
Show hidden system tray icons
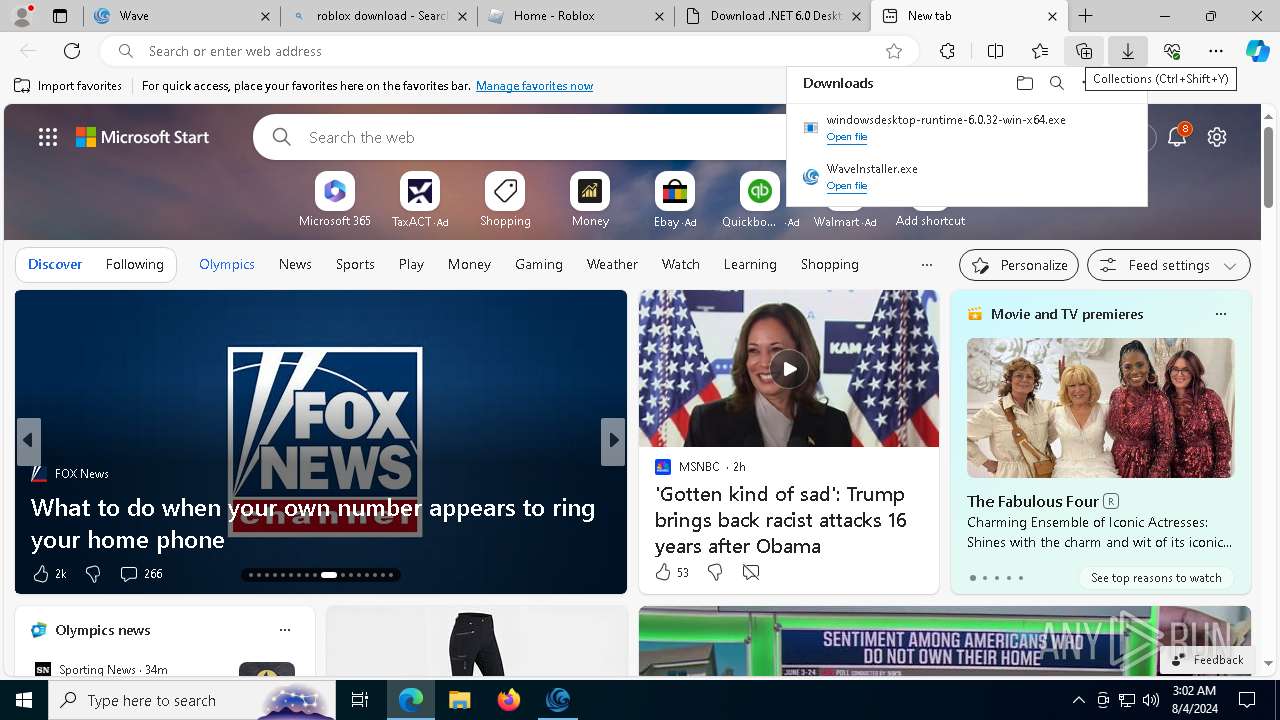pyautogui.click(x=1078, y=700)
